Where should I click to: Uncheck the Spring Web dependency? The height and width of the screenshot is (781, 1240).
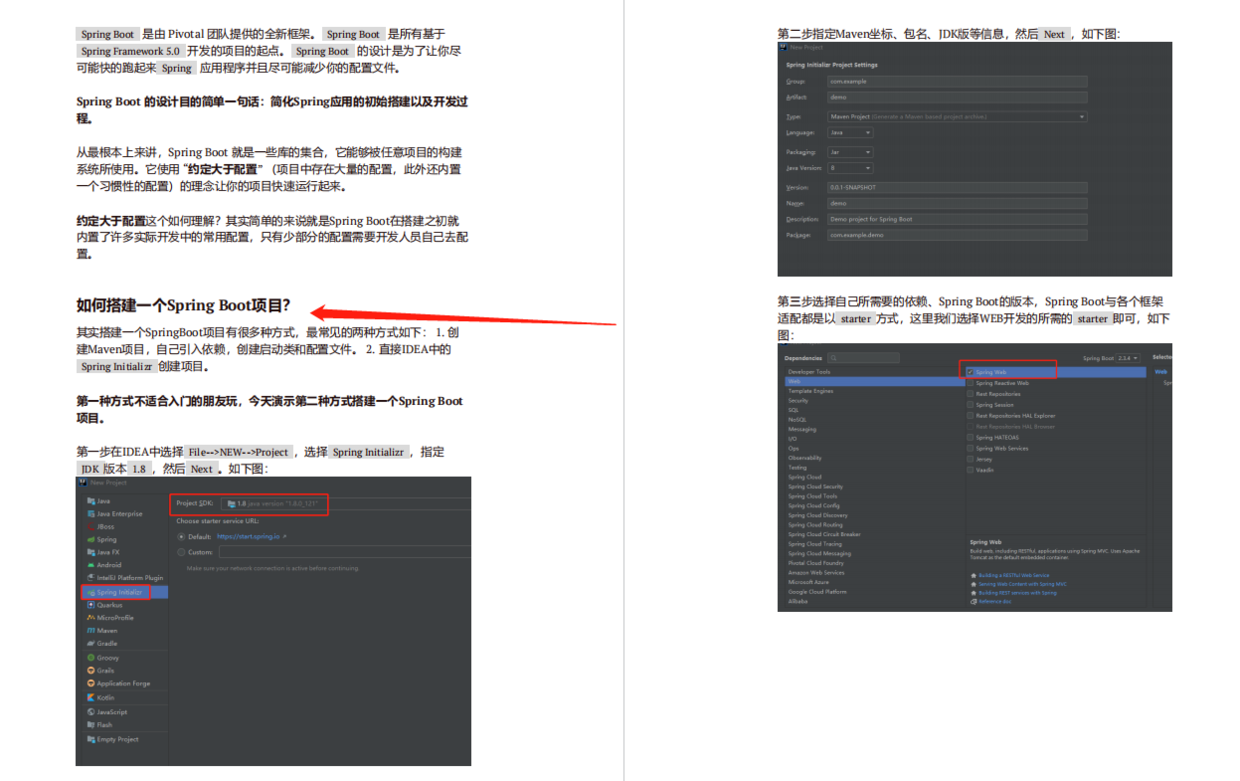971,372
